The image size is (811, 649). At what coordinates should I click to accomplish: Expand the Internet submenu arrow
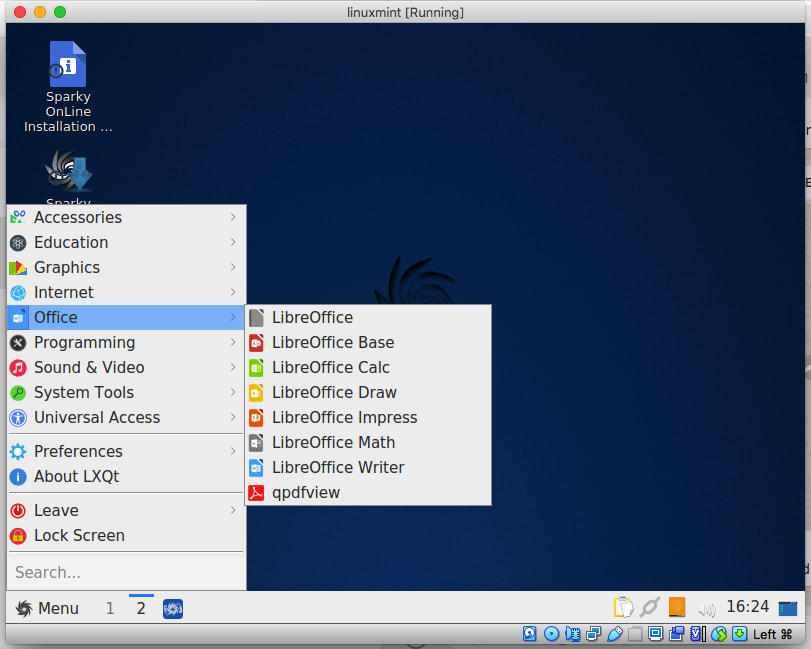click(x=233, y=292)
